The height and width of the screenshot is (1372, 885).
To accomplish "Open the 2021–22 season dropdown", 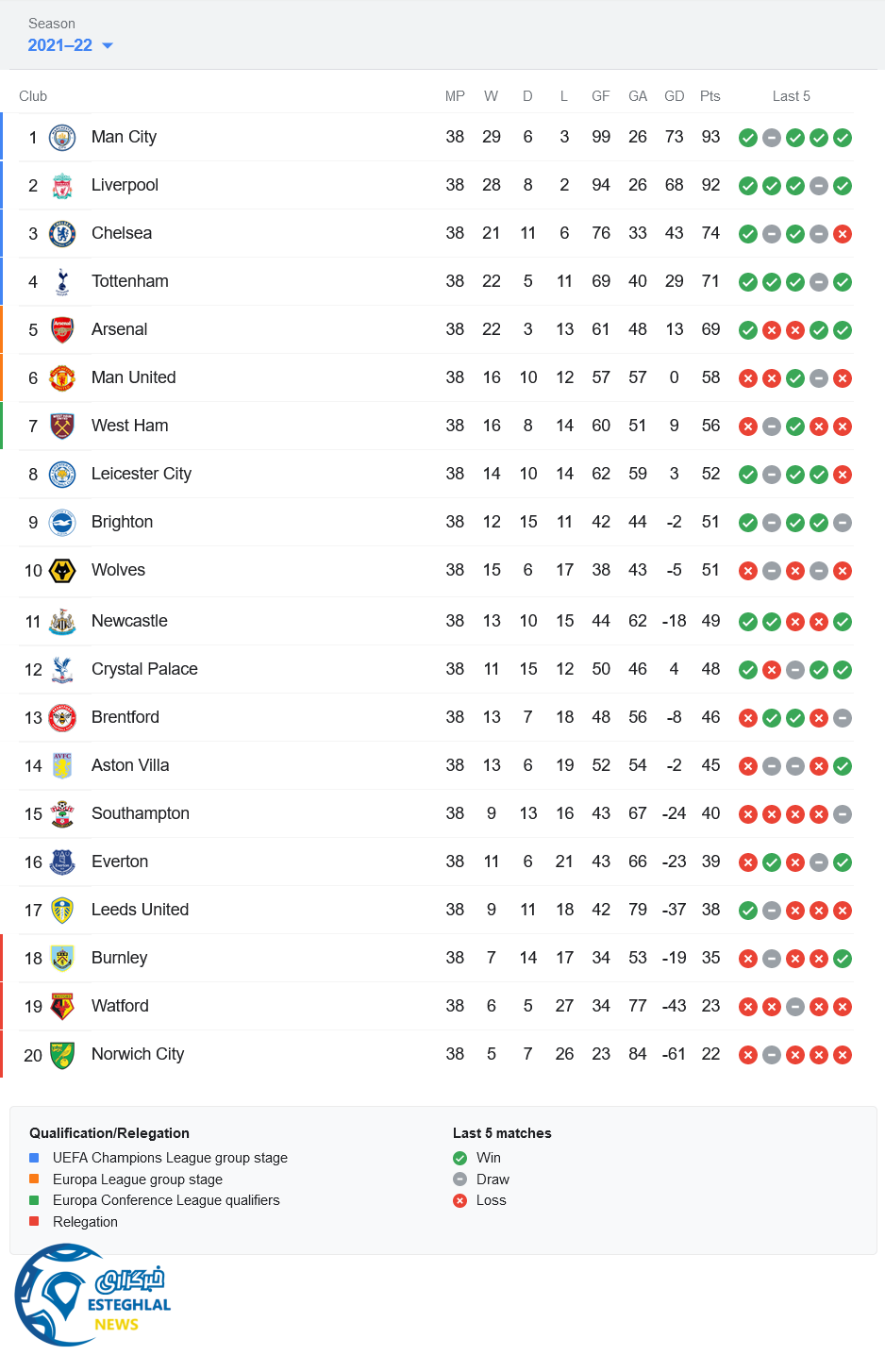I will (x=60, y=45).
